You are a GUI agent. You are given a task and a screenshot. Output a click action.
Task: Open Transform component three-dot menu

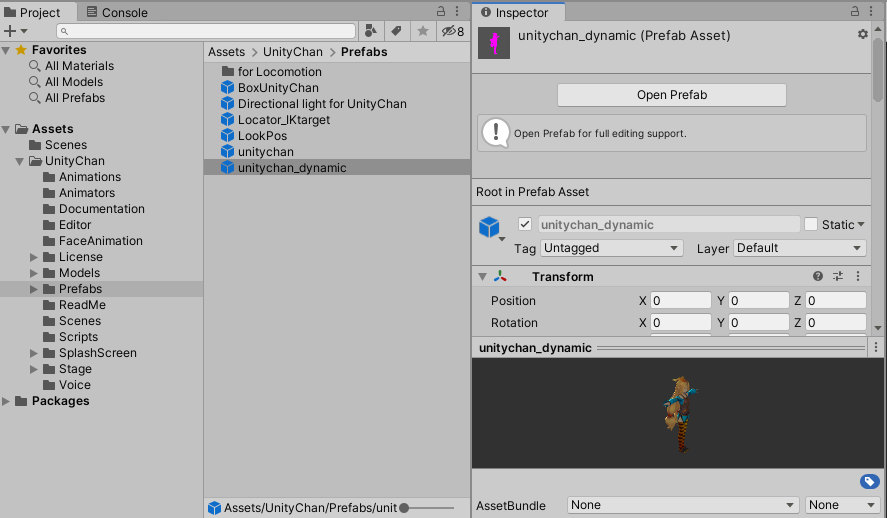(858, 276)
